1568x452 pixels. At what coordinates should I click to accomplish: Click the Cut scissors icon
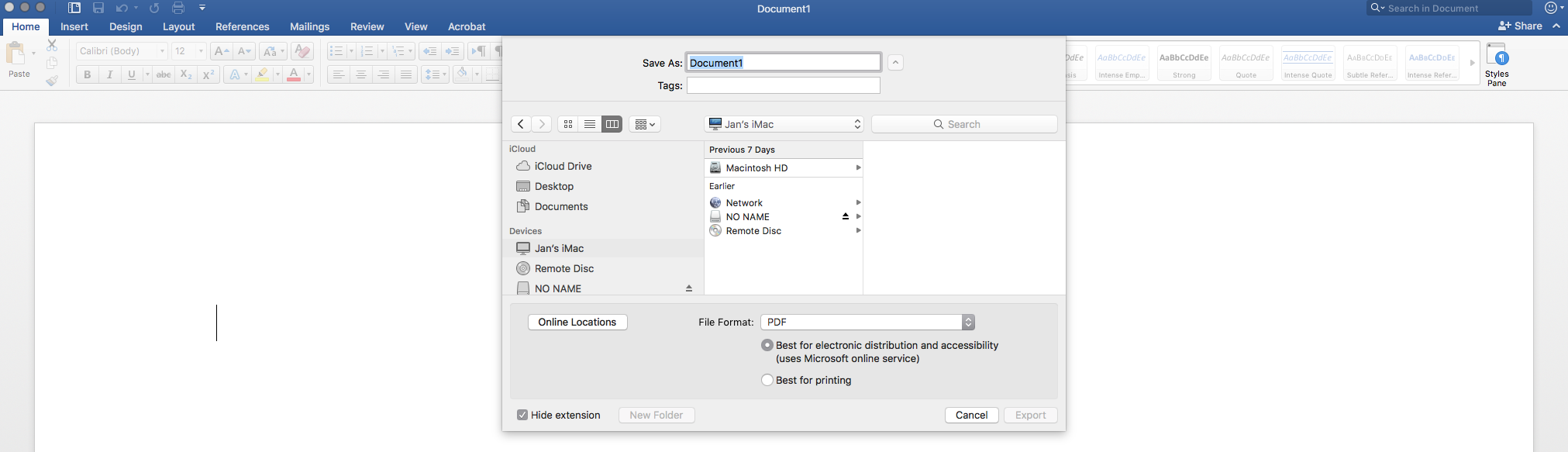[x=52, y=46]
